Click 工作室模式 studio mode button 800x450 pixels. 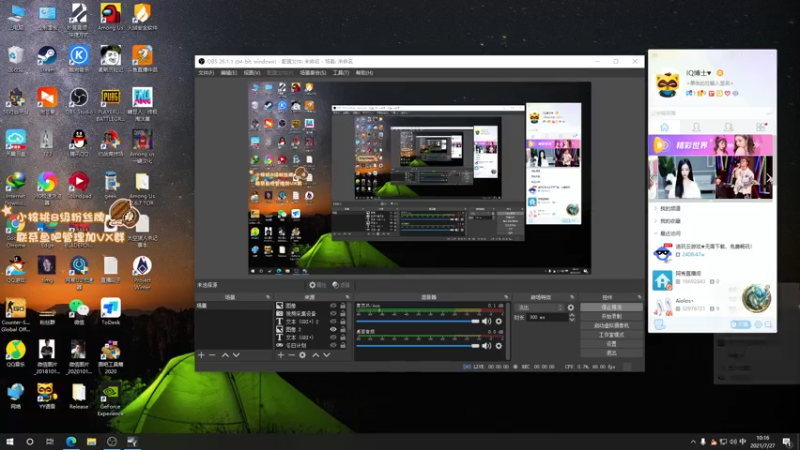[611, 335]
